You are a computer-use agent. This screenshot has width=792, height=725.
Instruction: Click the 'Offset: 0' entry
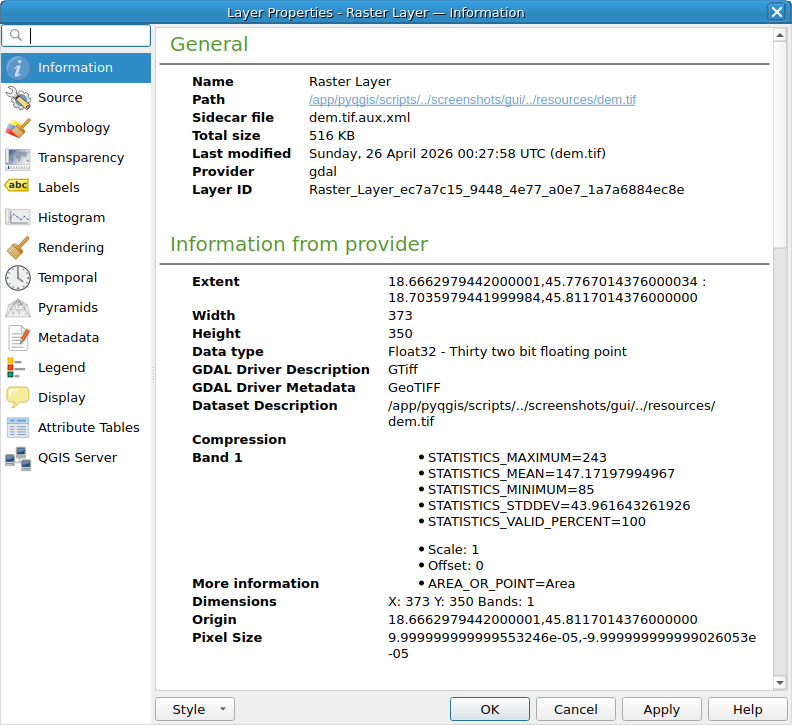coord(456,566)
